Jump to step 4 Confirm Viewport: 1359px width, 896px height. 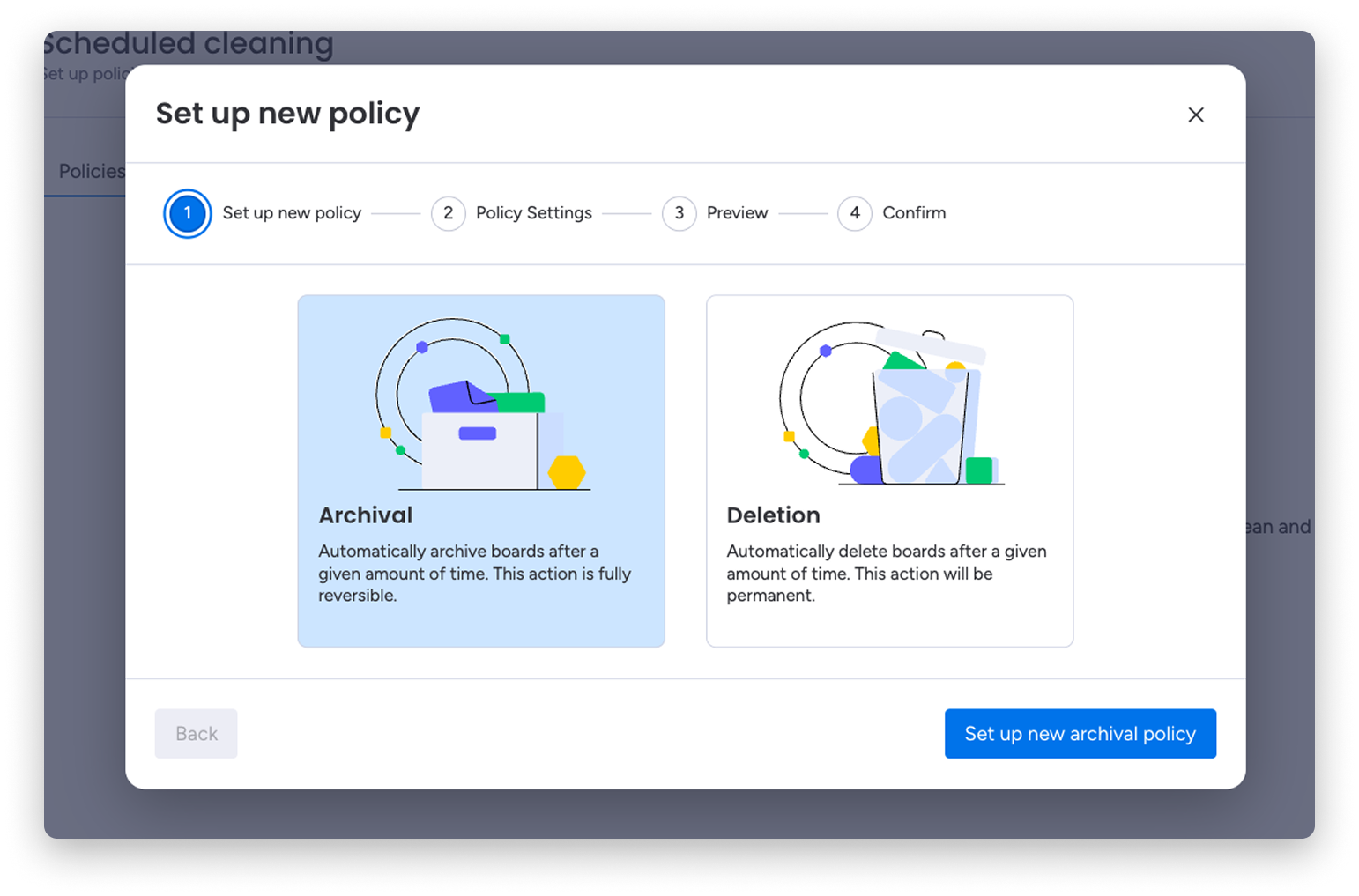pyautogui.click(x=891, y=213)
